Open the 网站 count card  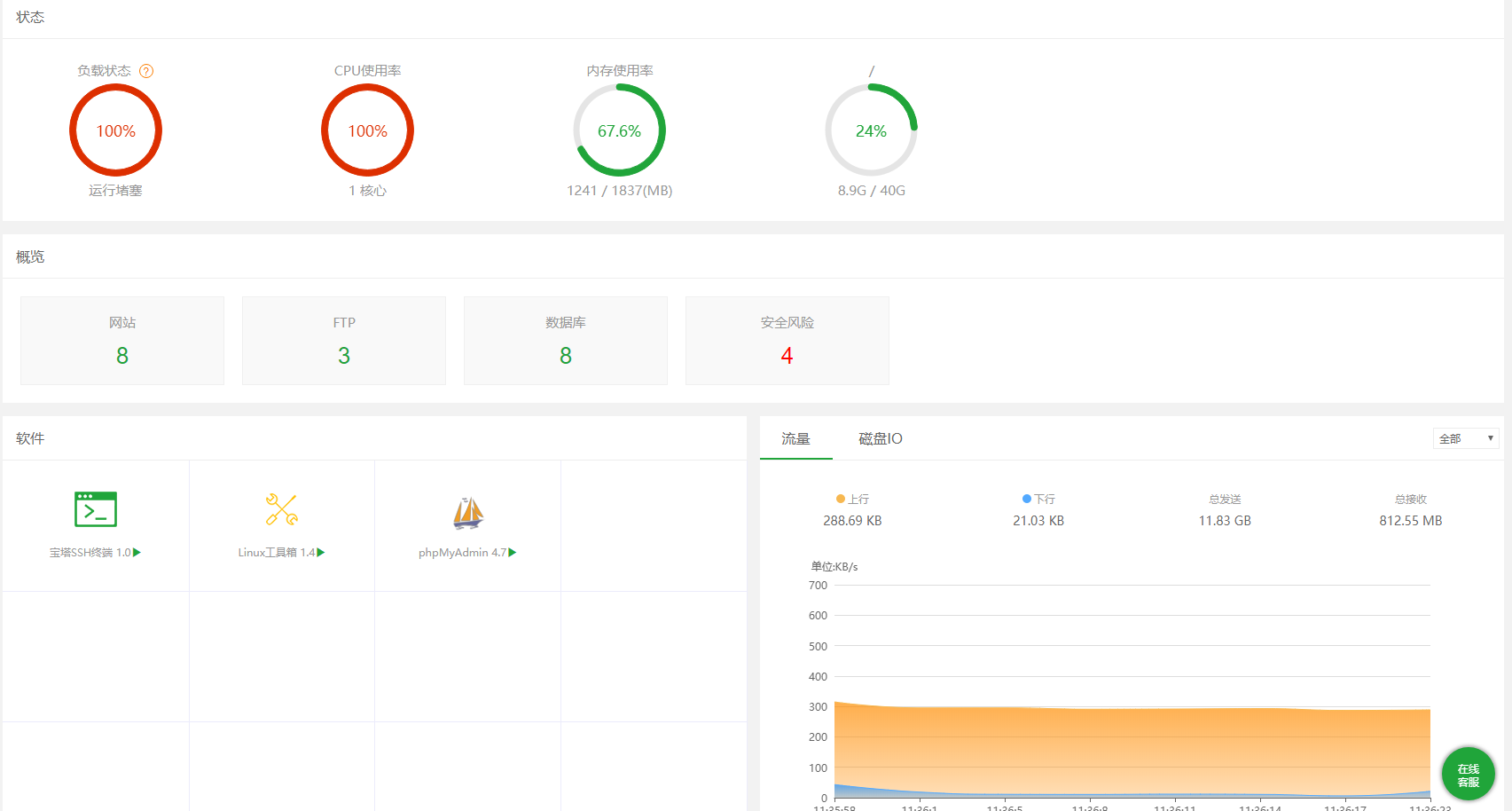coord(122,341)
